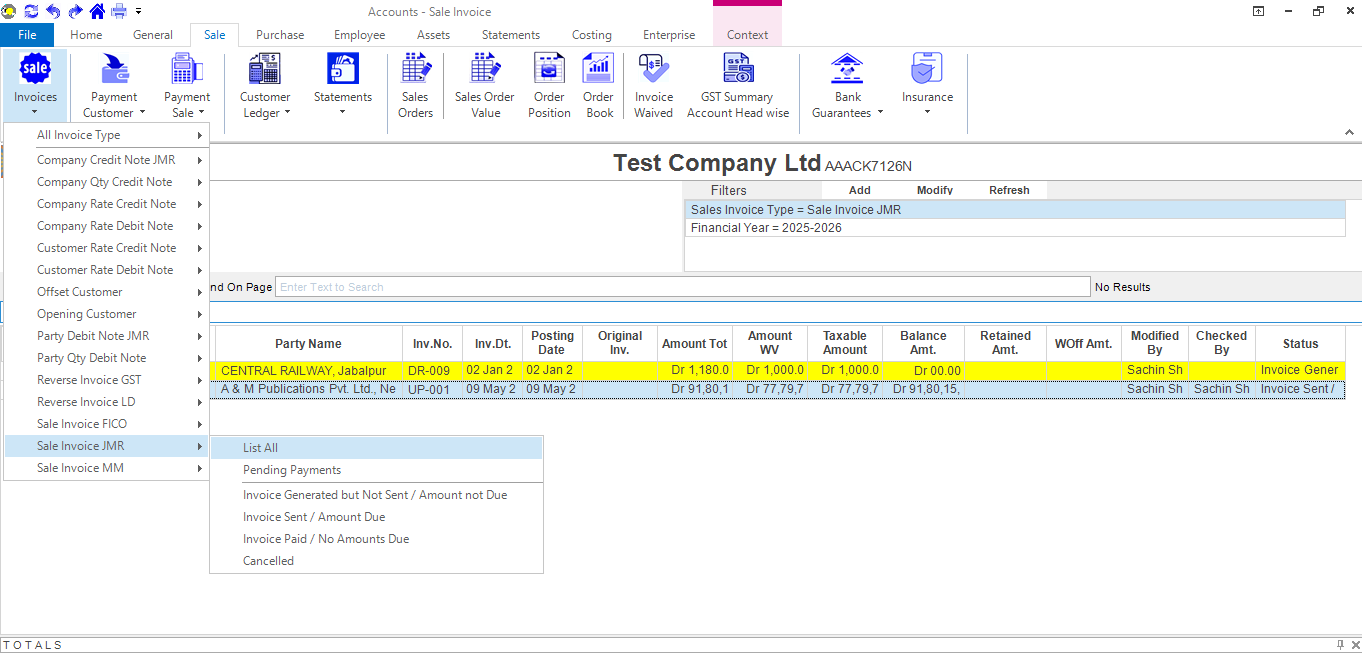Select Pending Payments from submenu

coord(292,470)
